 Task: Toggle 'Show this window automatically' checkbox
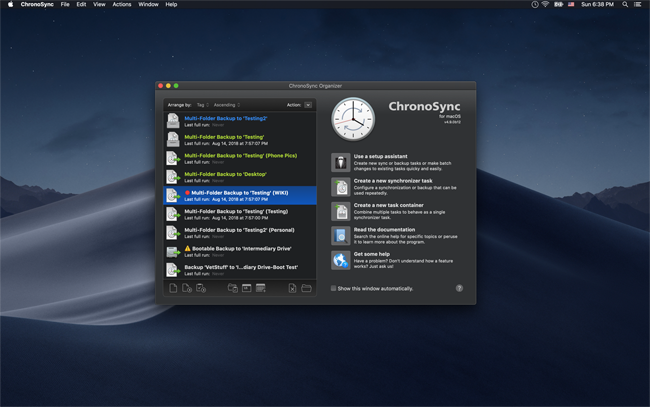(x=333, y=288)
